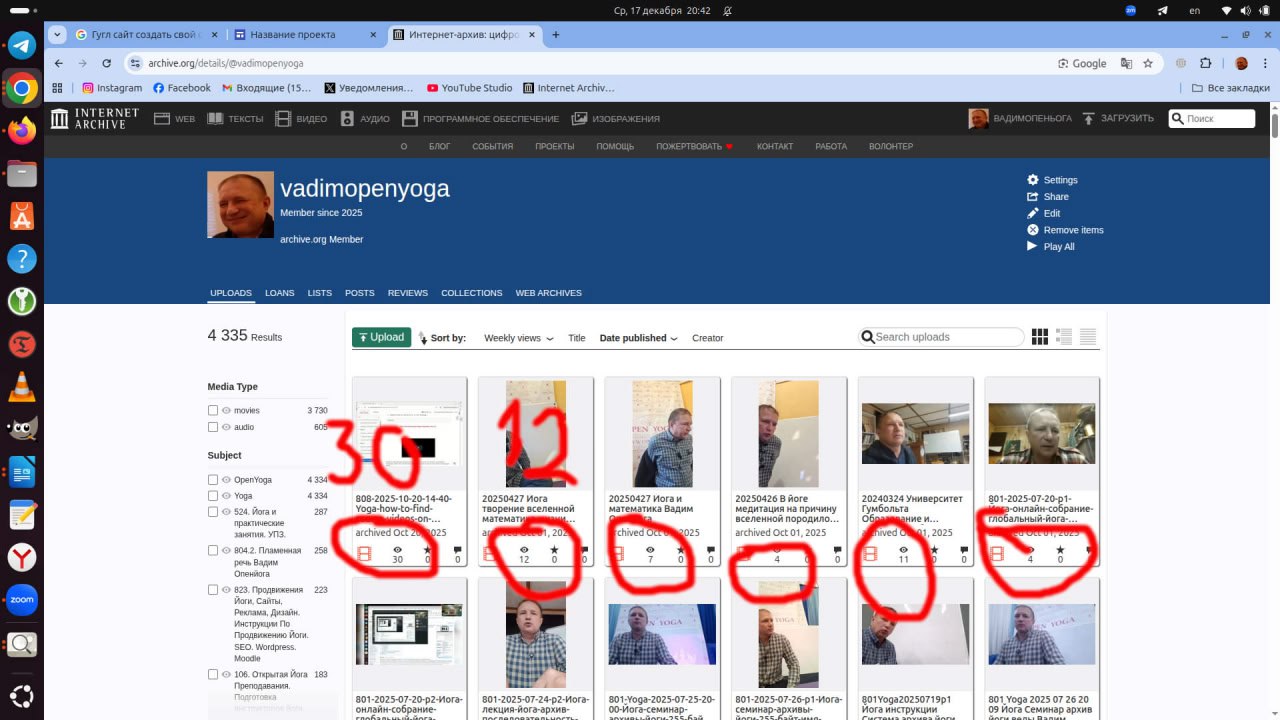The width and height of the screenshot is (1280, 720).
Task: Open the ВАДИМОПЕНЬОГА user account menu
Action: (1020, 119)
